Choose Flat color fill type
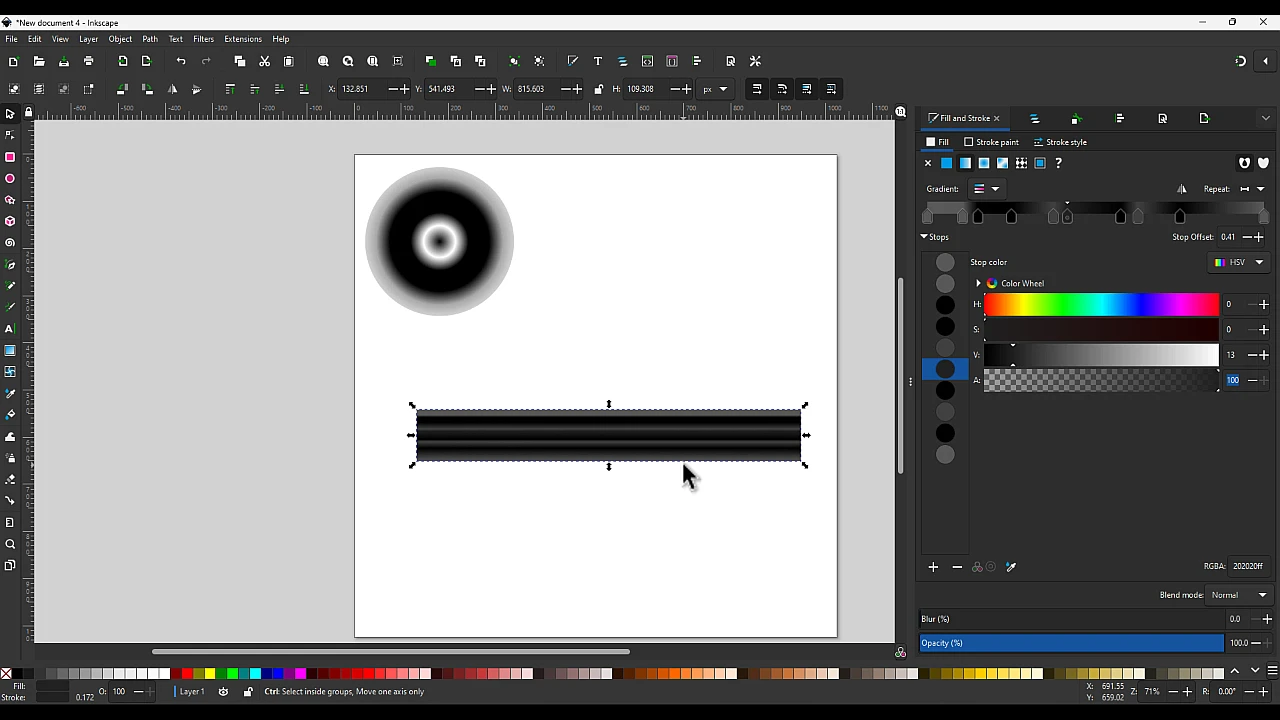The width and height of the screenshot is (1280, 720). click(x=946, y=163)
